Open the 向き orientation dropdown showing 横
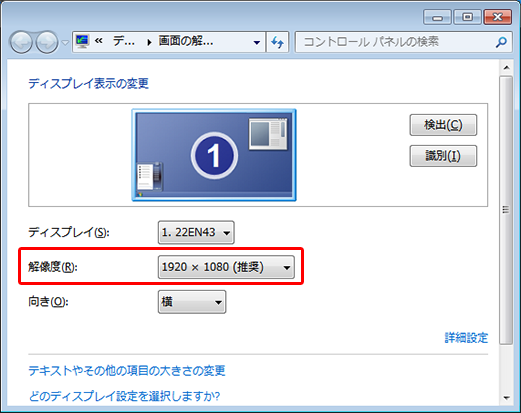521x413 pixels. 192,302
